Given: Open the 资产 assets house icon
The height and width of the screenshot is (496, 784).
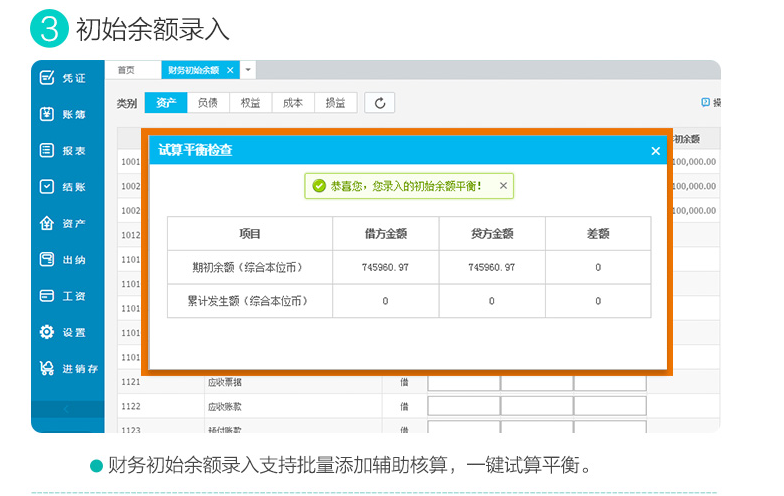Looking at the screenshot, I should click(47, 223).
